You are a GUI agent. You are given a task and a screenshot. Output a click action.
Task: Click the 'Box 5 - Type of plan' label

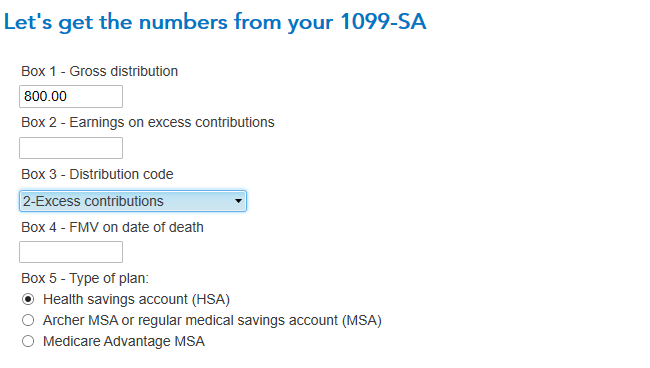point(85,278)
